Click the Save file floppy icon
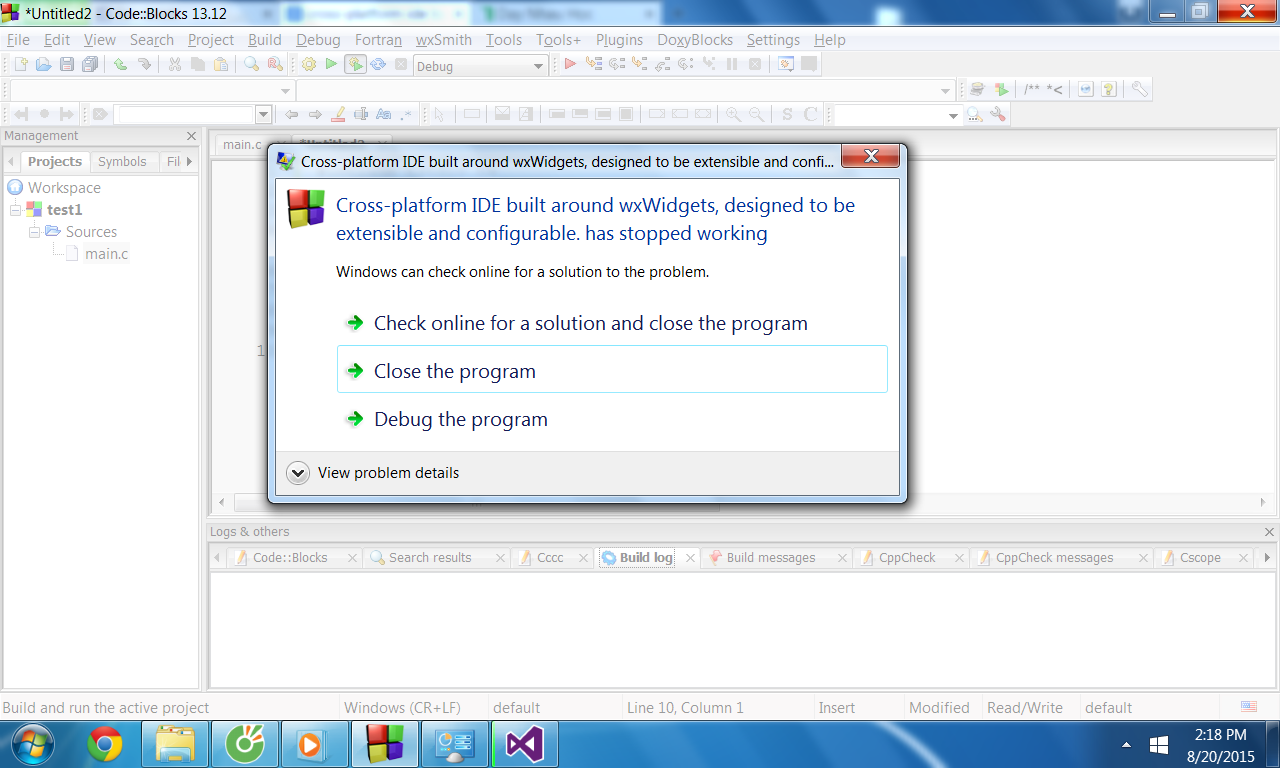Image resolution: width=1280 pixels, height=768 pixels. 66,65
